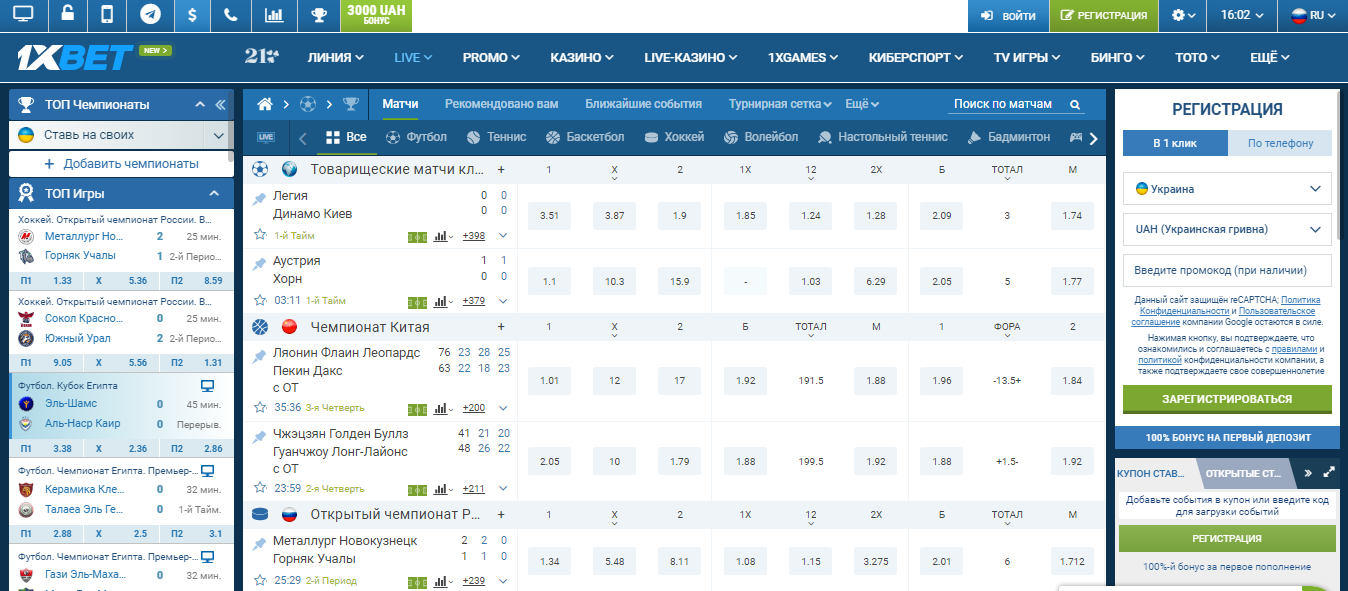Click the search magnifier in match search
Image resolution: width=1348 pixels, height=591 pixels.
(x=1075, y=104)
